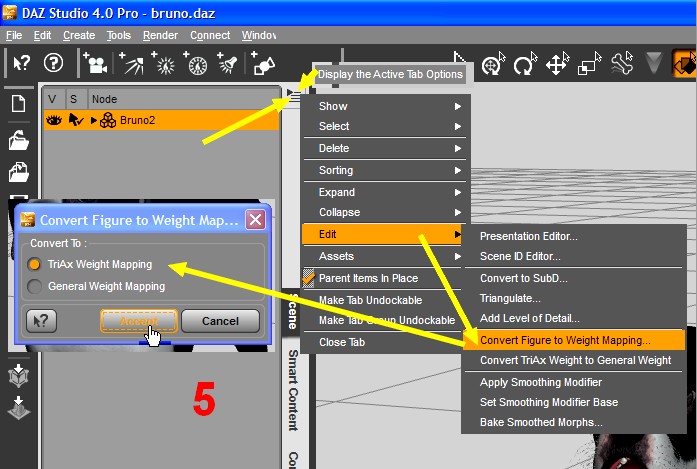This screenshot has height=469, width=697.
Task: Expand the Sorting submenu
Action: (x=385, y=170)
